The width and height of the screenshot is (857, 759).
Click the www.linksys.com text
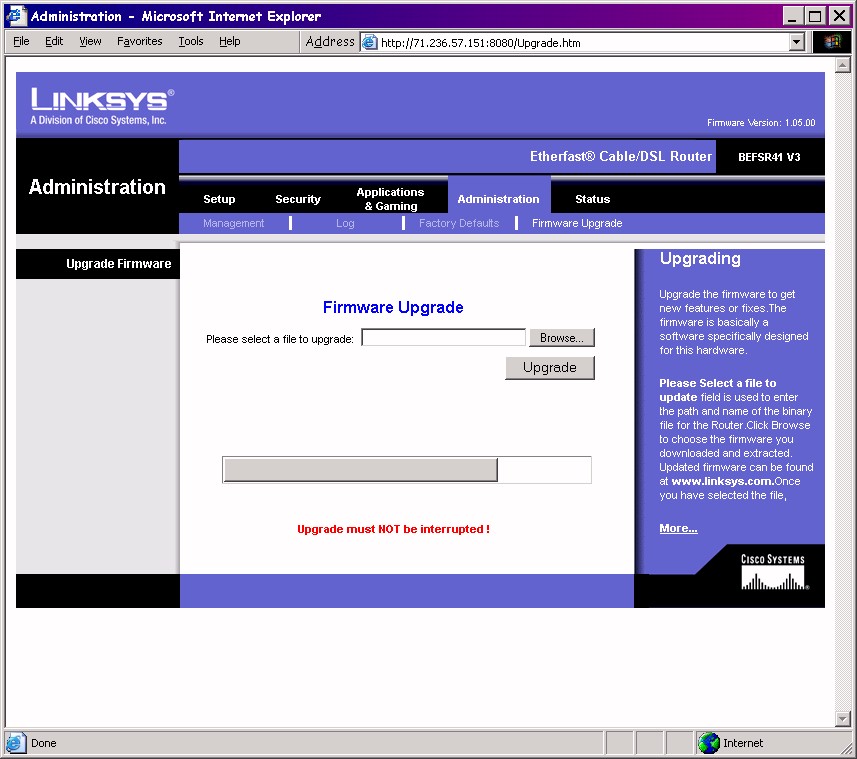coord(722,481)
